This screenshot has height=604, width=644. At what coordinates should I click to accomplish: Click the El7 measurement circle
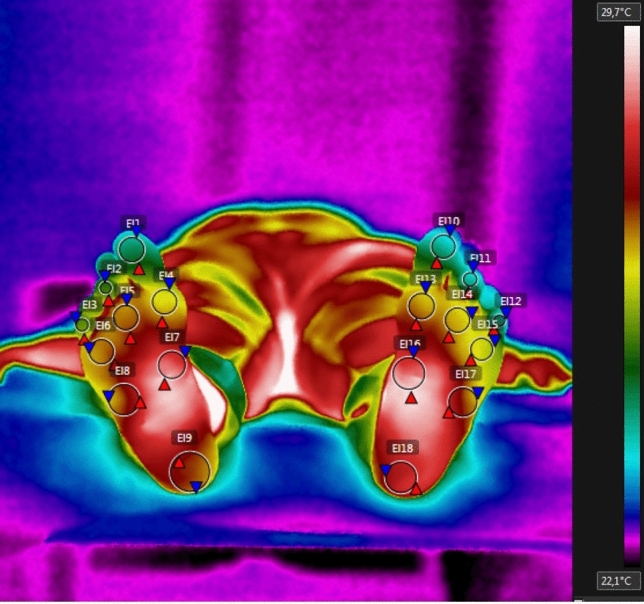pos(171,364)
